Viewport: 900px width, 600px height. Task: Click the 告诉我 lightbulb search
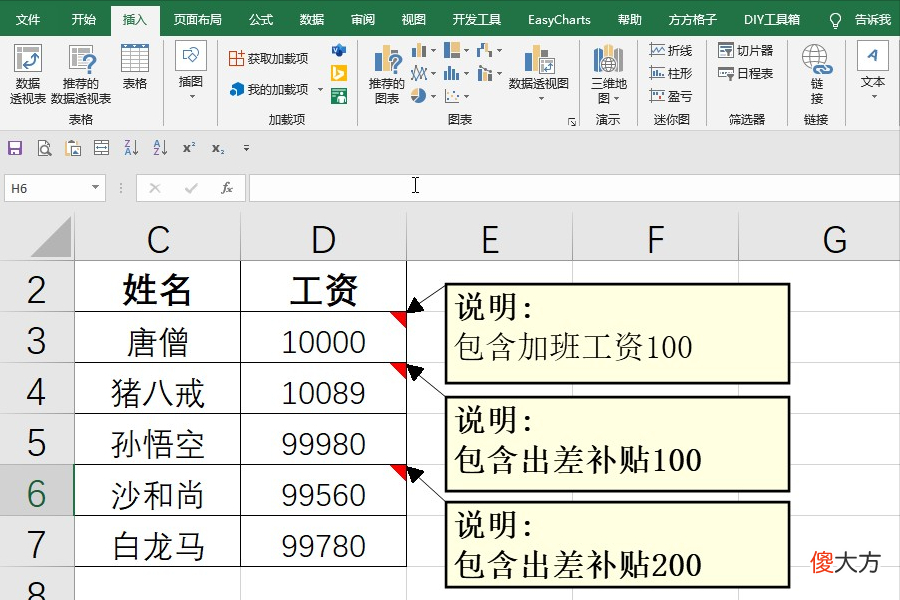(x=860, y=20)
